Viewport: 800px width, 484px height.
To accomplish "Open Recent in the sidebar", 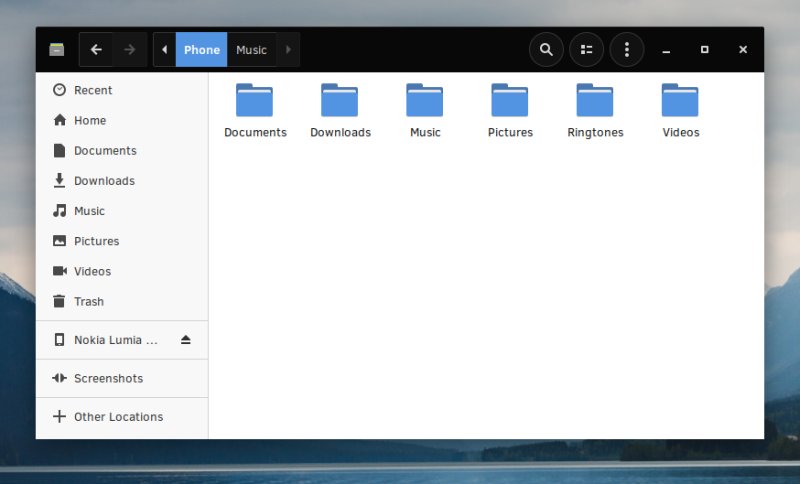I will pos(92,90).
